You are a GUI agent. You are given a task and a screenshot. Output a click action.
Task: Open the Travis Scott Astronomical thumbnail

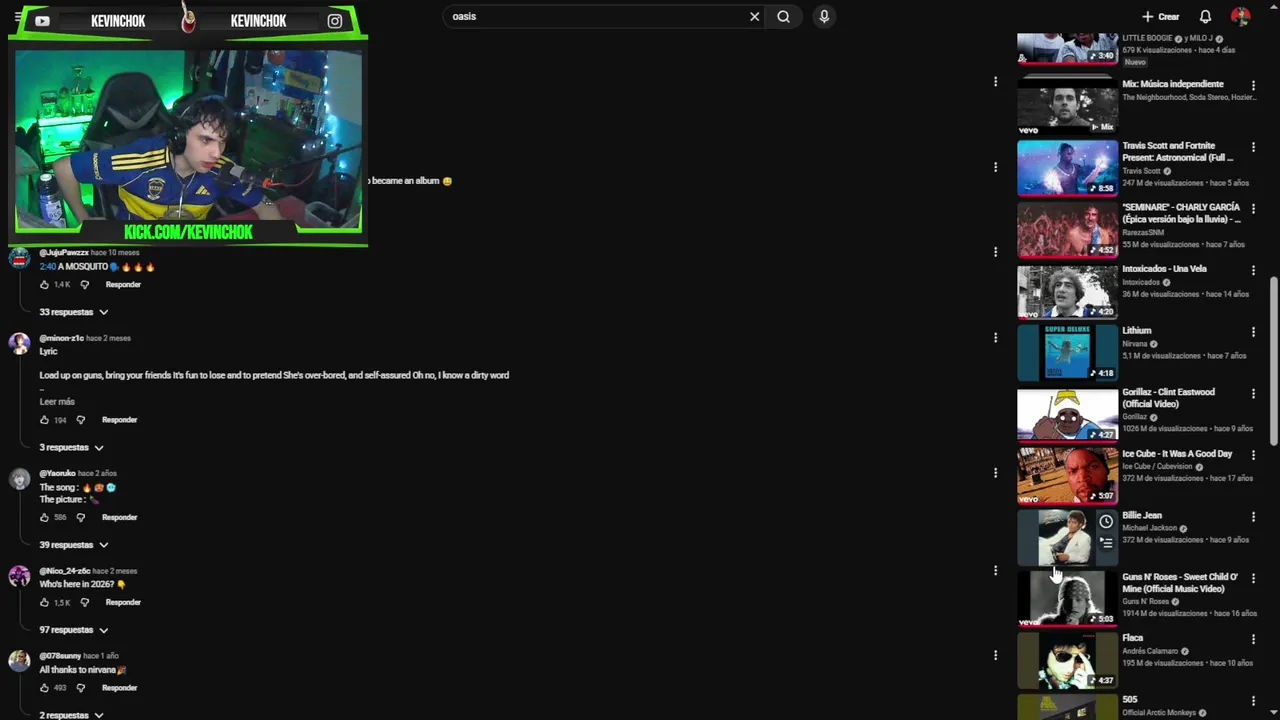(x=1067, y=167)
